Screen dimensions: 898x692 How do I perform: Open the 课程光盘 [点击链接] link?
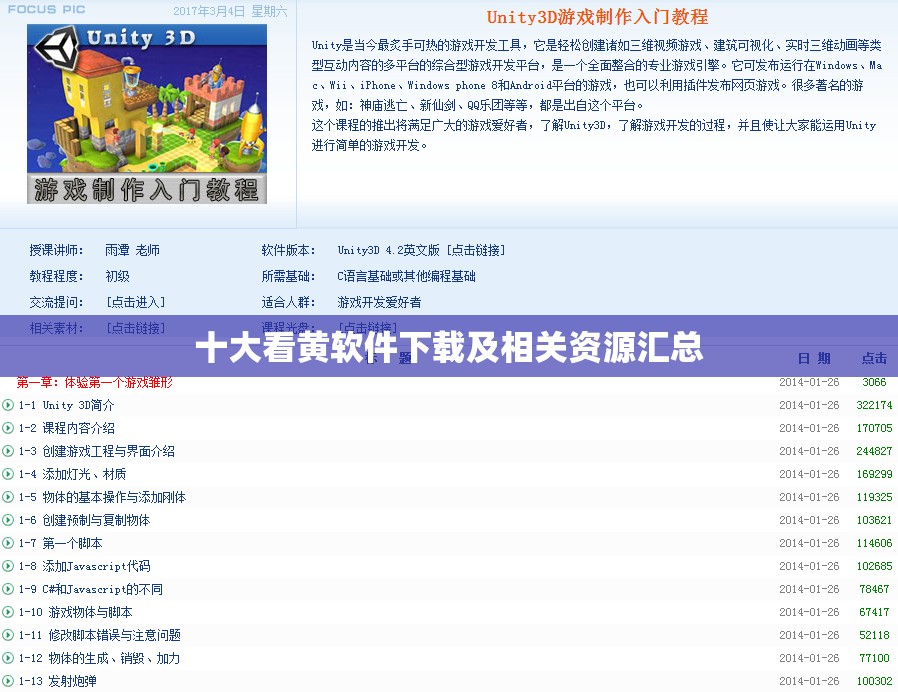click(367, 328)
